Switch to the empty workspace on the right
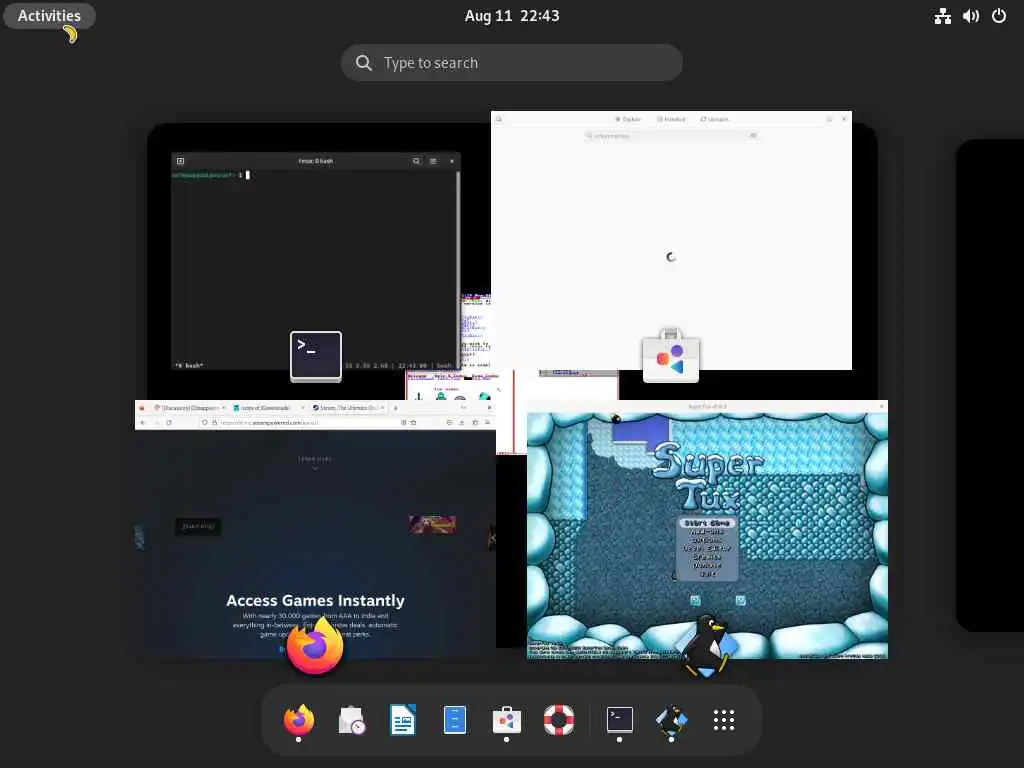The width and height of the screenshot is (1024, 768). coord(990,385)
